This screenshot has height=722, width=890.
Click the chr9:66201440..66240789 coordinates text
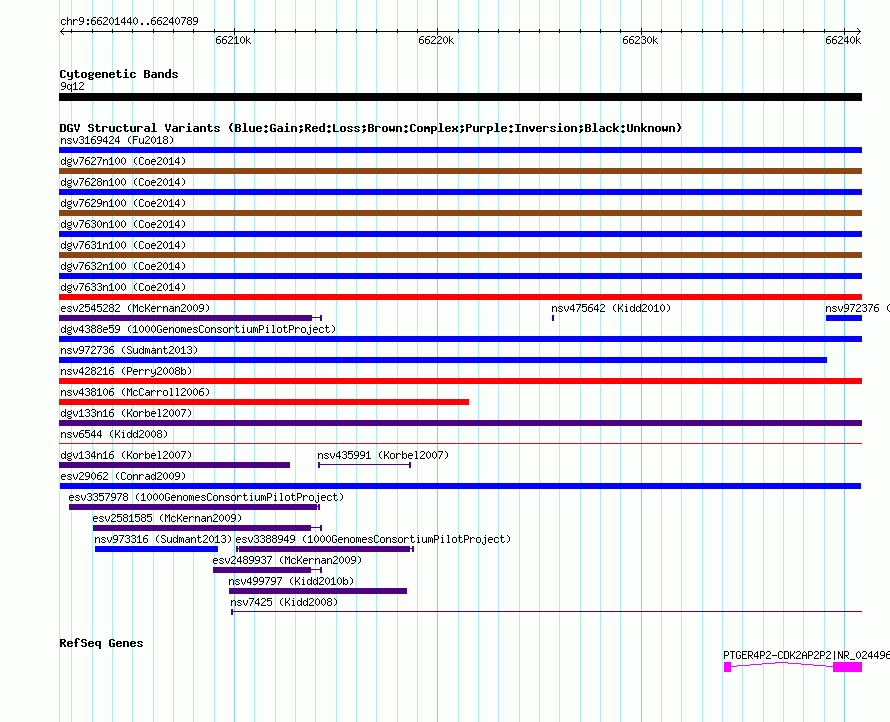(129, 22)
